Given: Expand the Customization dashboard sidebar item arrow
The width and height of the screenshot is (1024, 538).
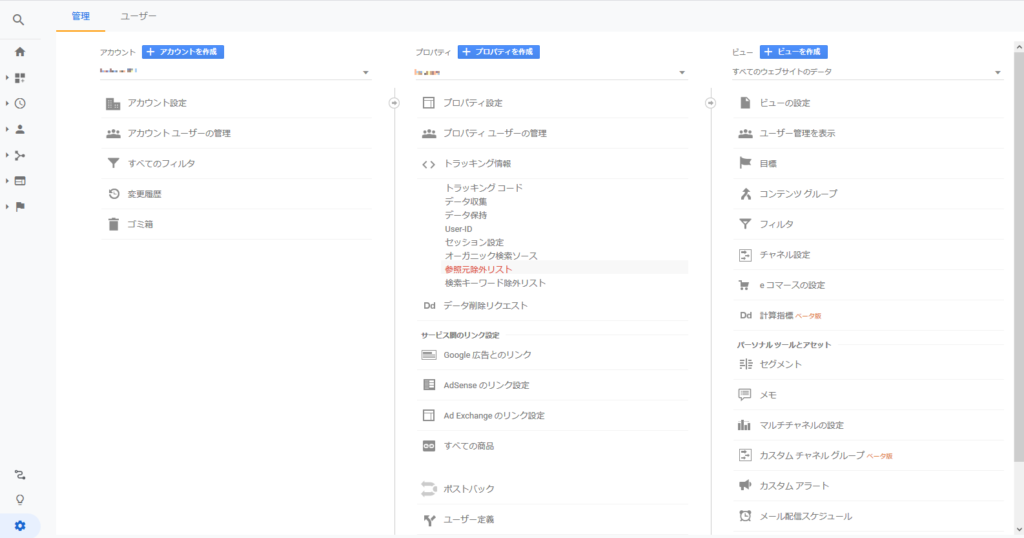Looking at the screenshot, I should (x=8, y=78).
